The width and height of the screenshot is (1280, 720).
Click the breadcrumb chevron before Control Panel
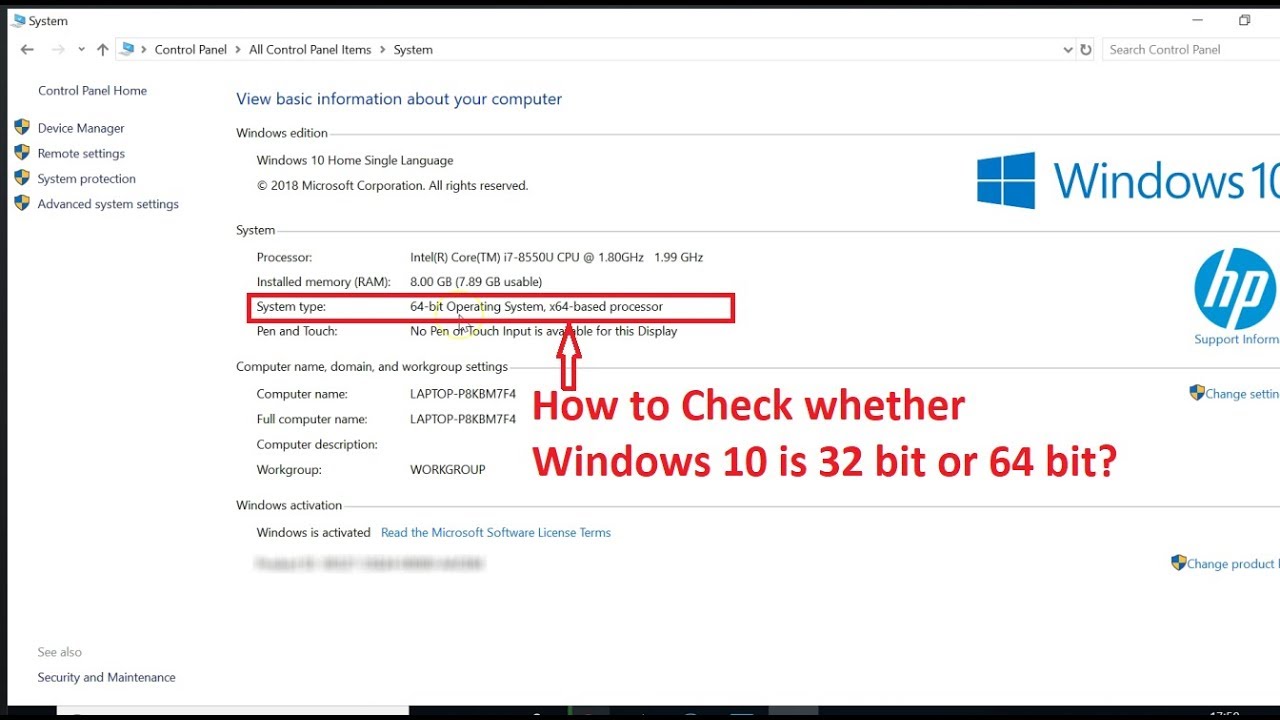(x=144, y=49)
